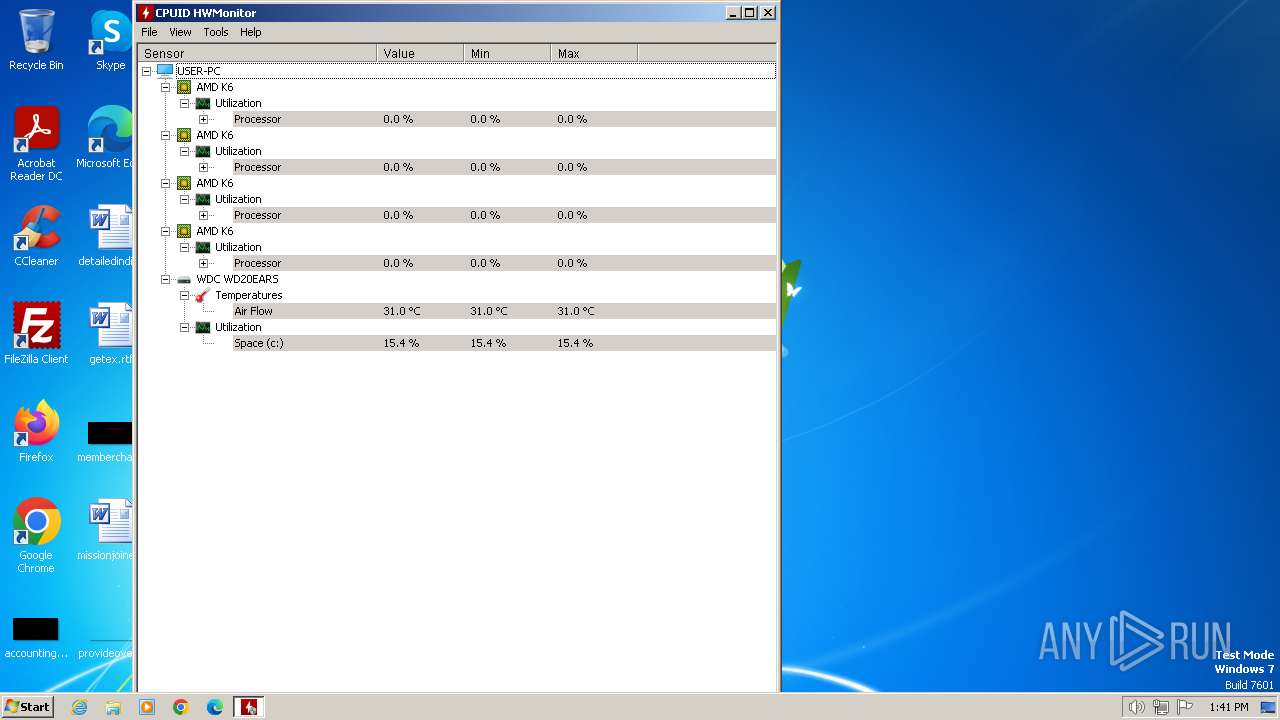This screenshot has width=1280, height=720.
Task: Collapse the WDC WD20EARS drive node
Action: point(165,279)
